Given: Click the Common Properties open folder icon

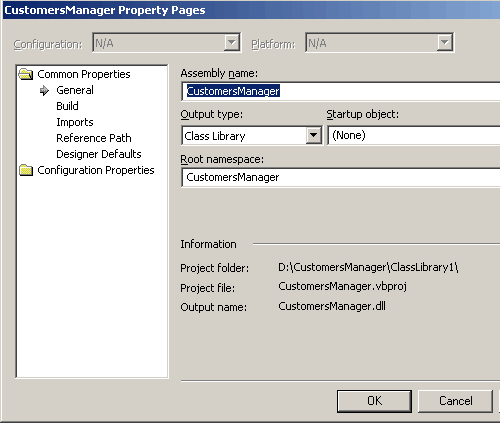Looking at the screenshot, I should [x=26, y=74].
